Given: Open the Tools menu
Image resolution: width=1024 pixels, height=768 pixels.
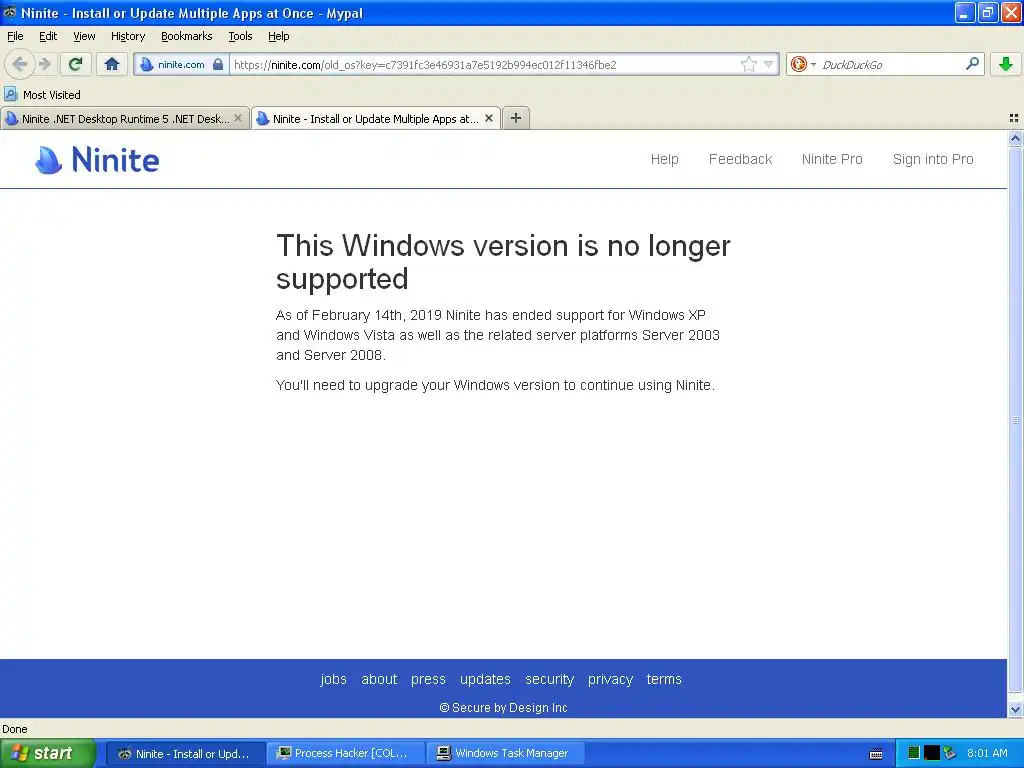Looking at the screenshot, I should click(240, 36).
